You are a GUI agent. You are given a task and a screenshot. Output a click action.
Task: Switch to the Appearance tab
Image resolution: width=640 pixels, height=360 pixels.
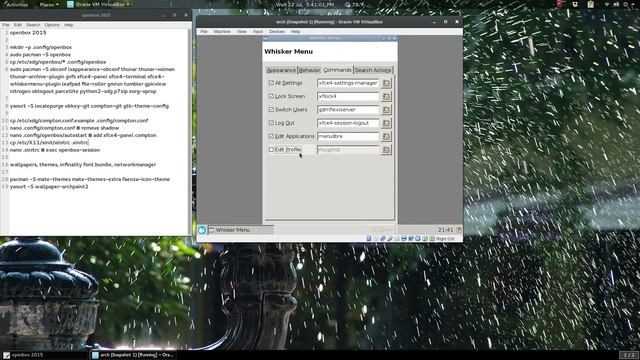coord(281,70)
